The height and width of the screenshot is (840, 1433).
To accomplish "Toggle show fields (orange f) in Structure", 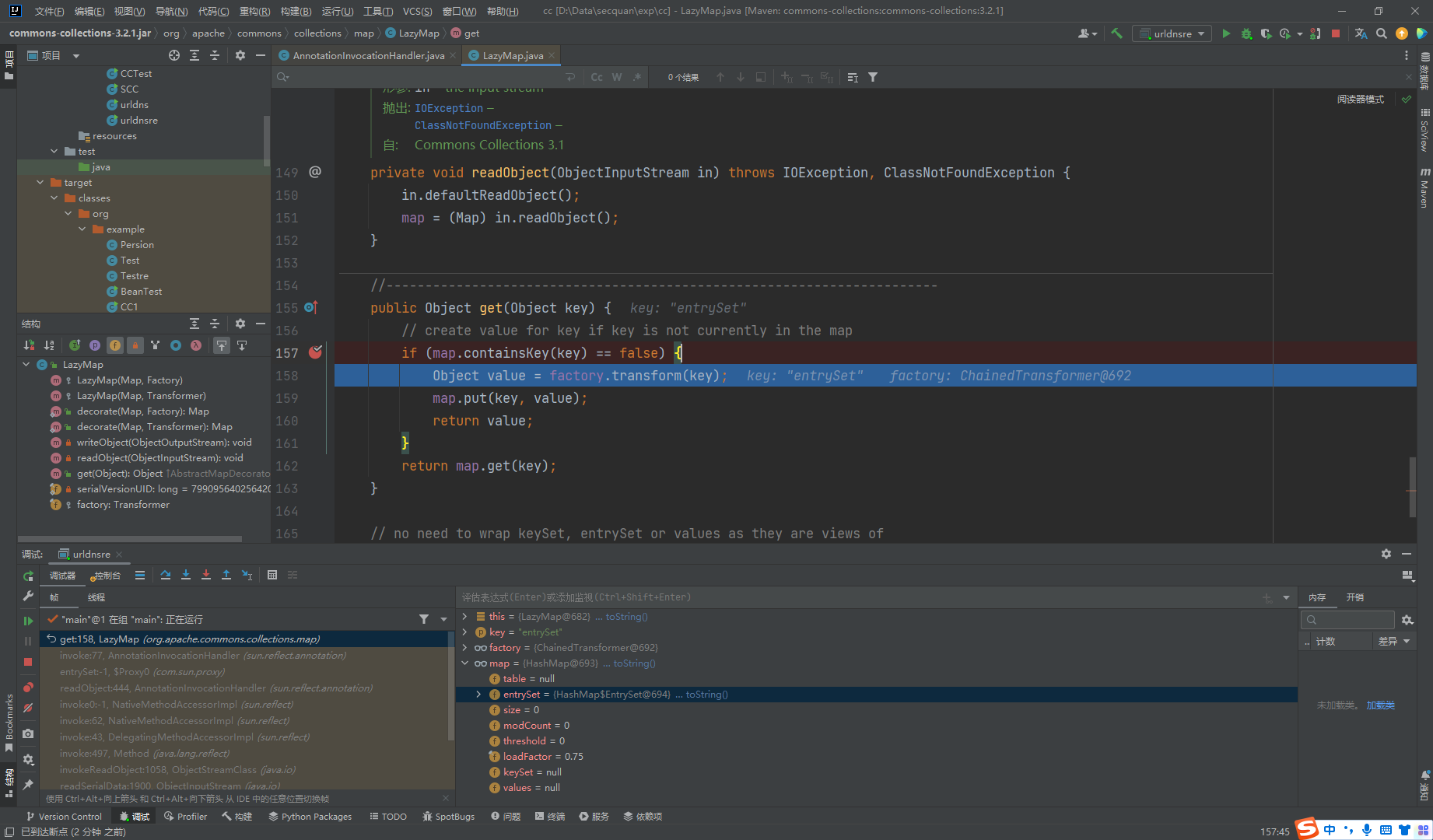I will 115,345.
